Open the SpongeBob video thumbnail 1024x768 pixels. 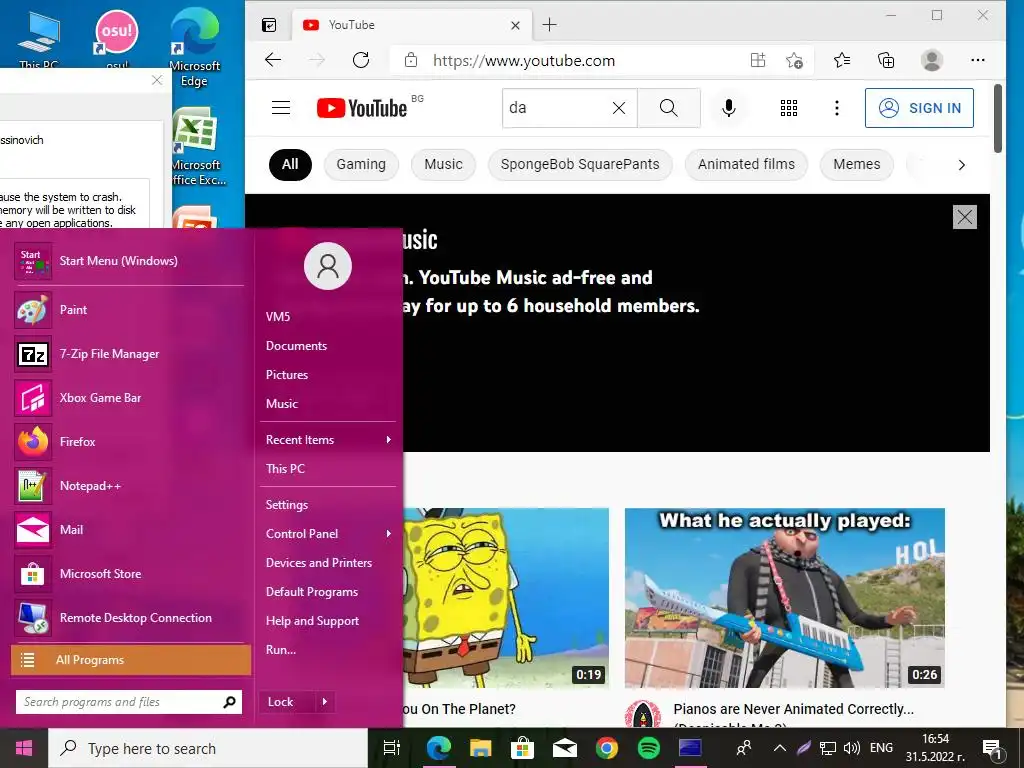coord(506,598)
